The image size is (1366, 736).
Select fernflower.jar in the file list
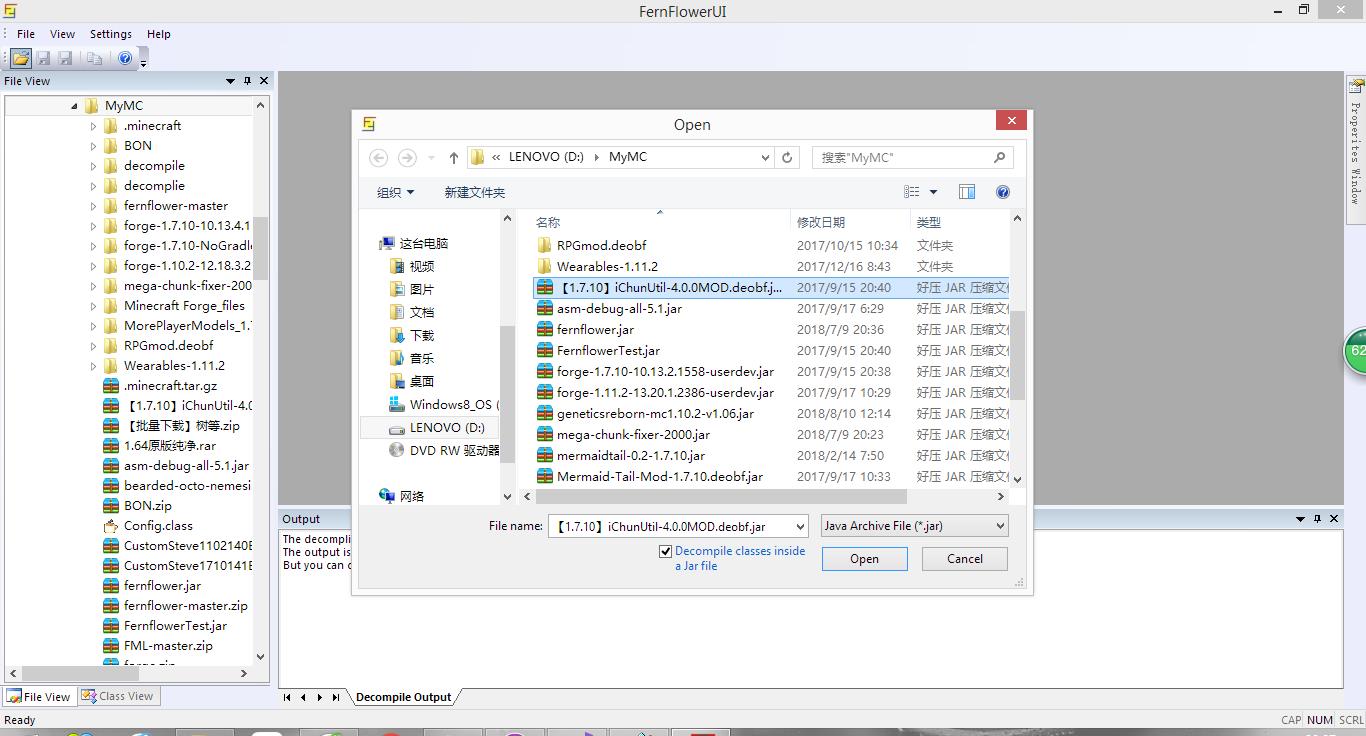pos(595,329)
